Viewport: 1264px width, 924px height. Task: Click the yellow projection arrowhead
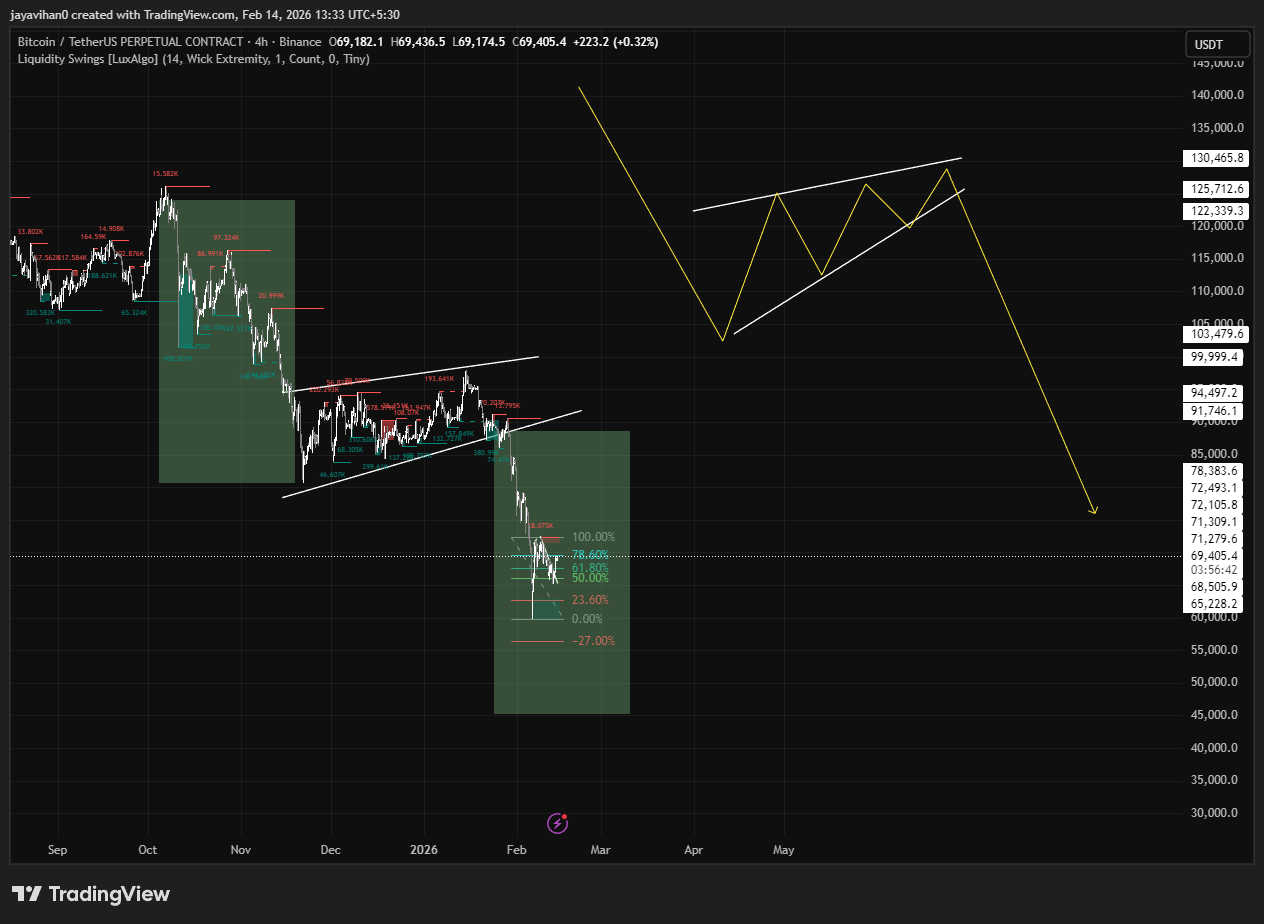click(1094, 511)
